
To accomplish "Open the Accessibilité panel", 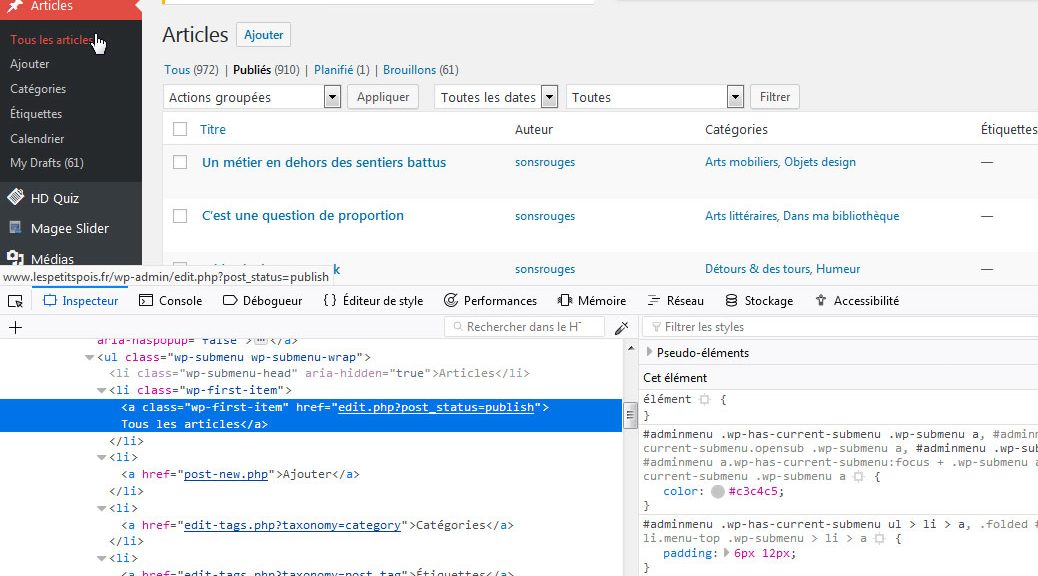I will [857, 301].
